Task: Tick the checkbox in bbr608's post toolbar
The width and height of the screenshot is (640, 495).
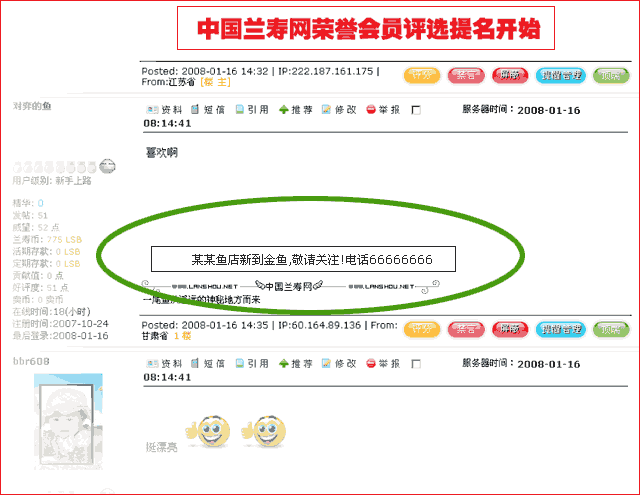Action: (416, 364)
